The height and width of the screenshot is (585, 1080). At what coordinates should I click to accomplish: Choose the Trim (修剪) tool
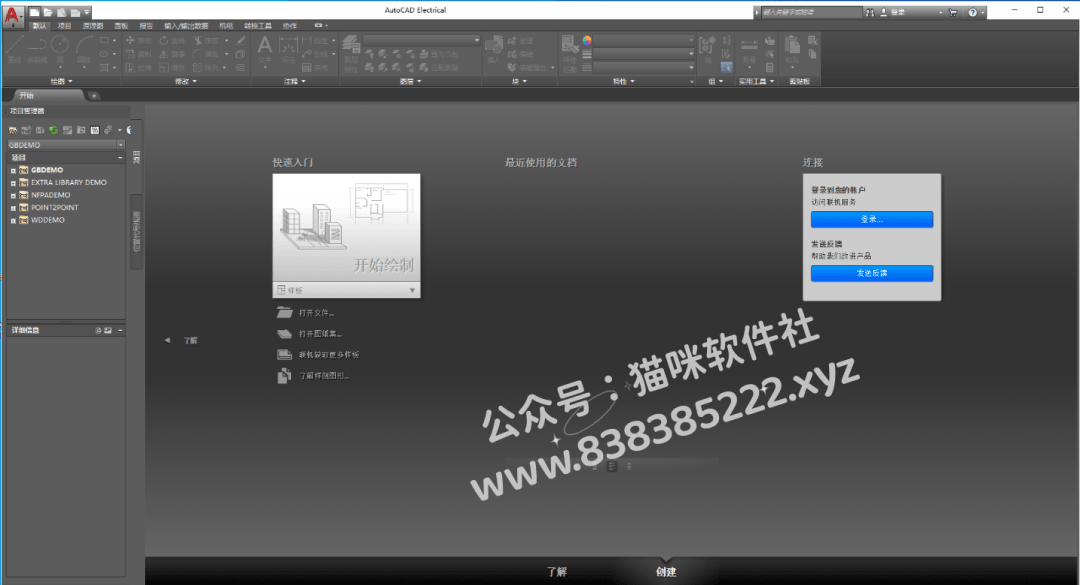[x=207, y=41]
